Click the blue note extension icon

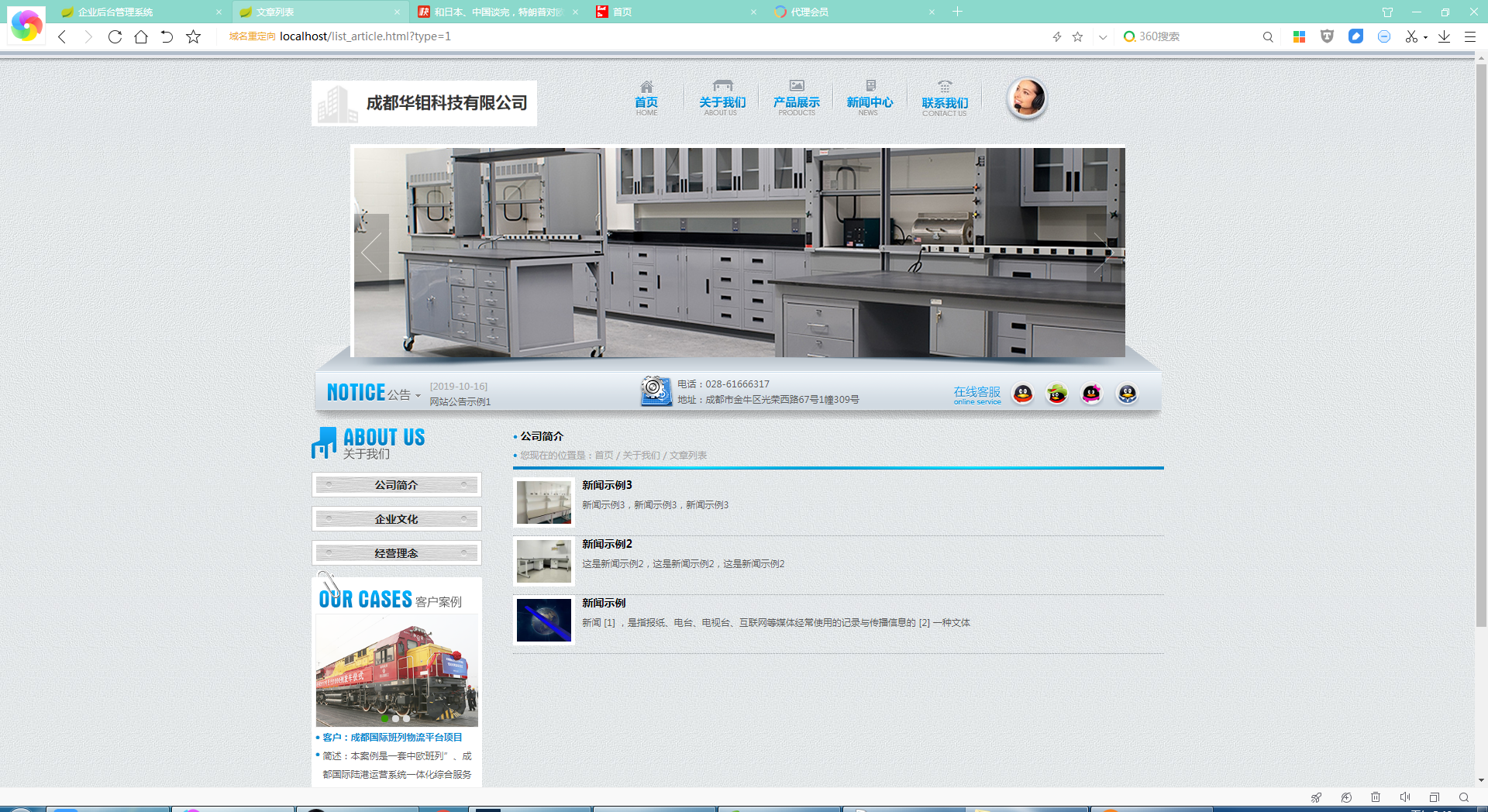1355,36
